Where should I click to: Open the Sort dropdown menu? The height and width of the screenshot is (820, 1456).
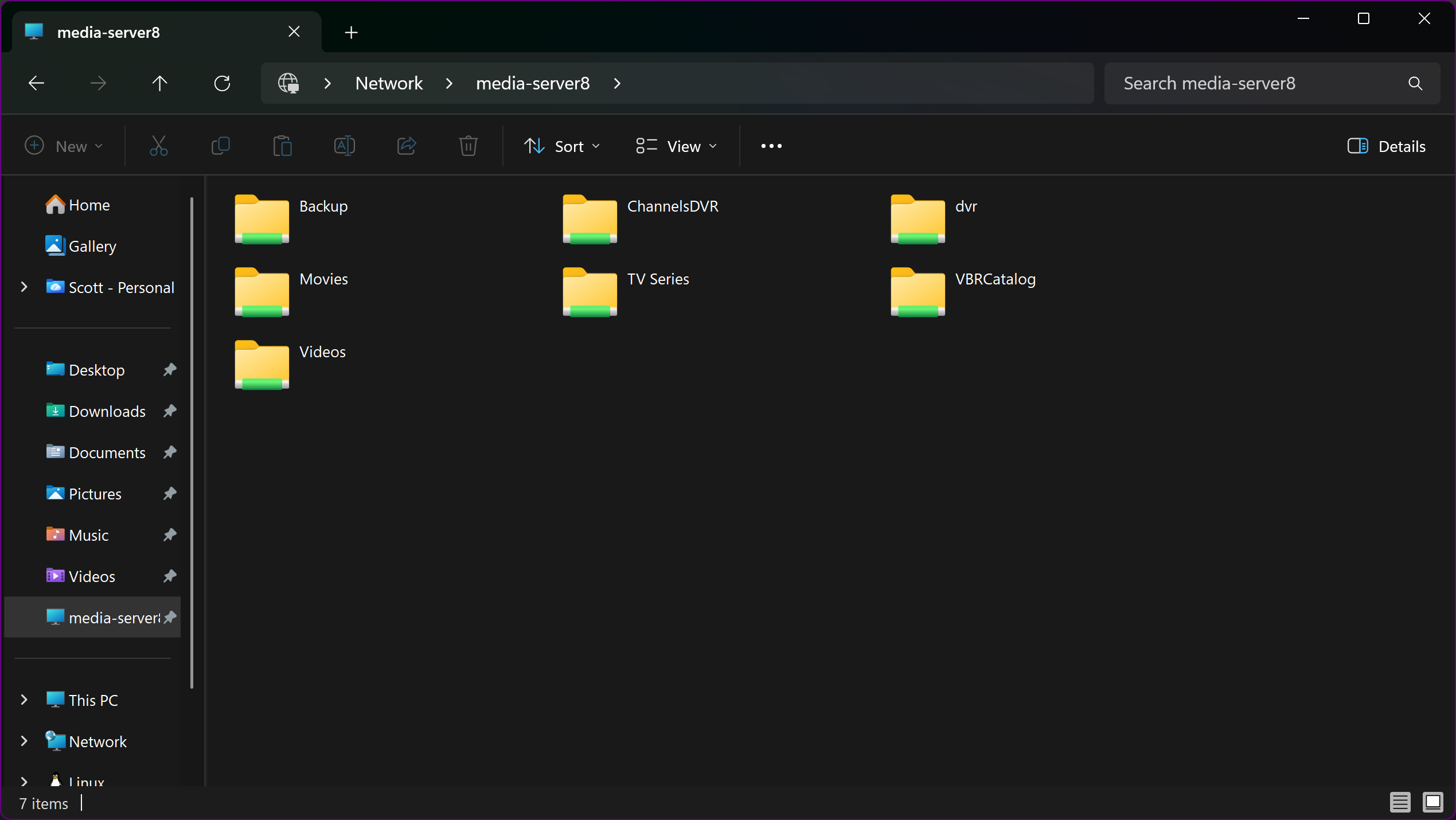[x=563, y=146]
